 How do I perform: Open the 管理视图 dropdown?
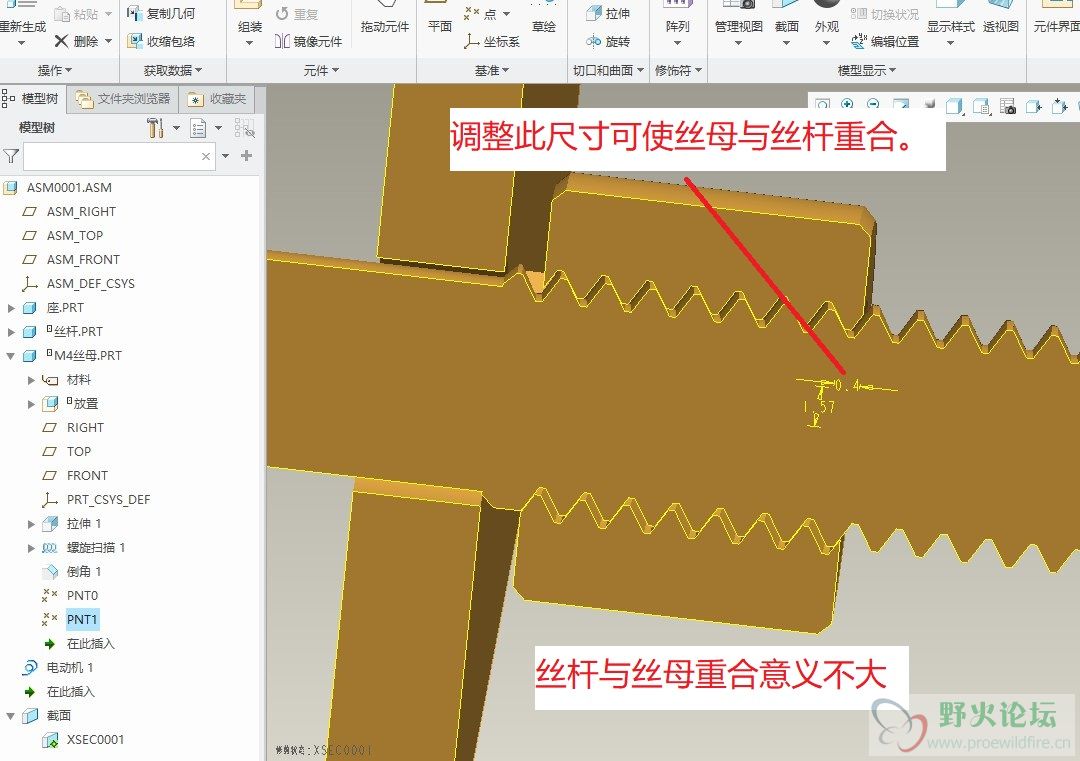(x=738, y=43)
